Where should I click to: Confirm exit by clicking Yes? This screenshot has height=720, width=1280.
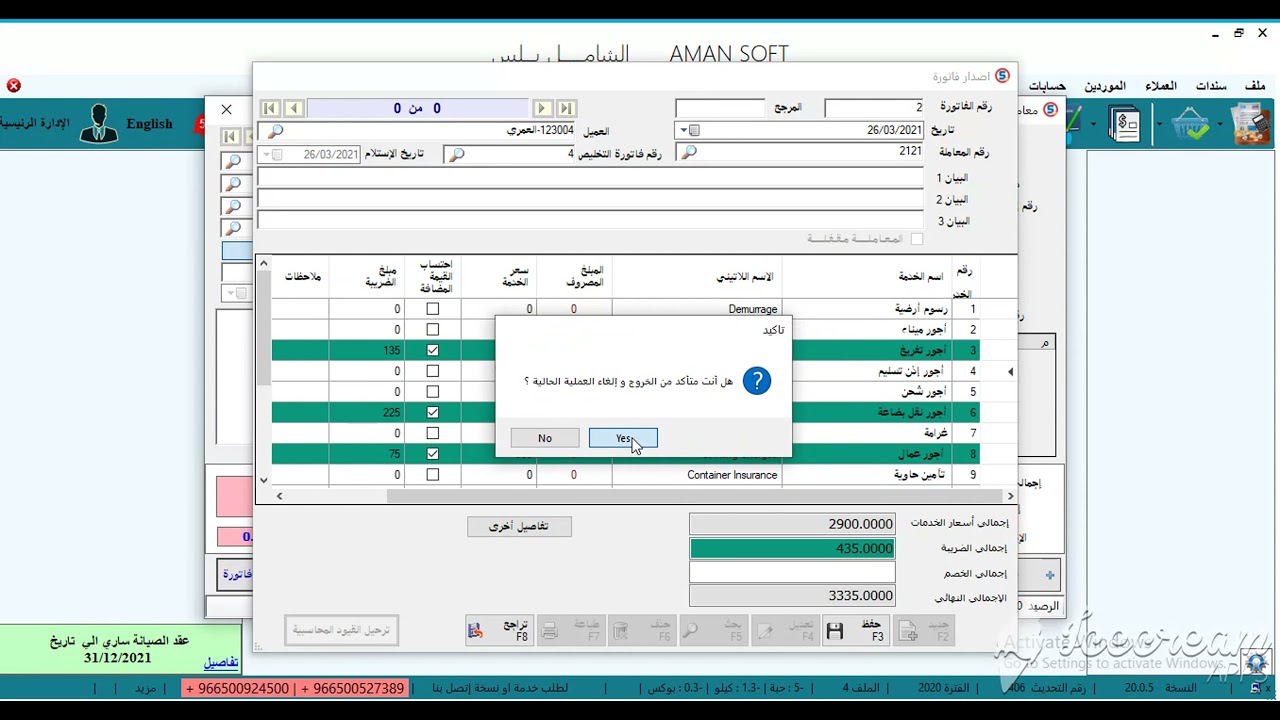[623, 438]
